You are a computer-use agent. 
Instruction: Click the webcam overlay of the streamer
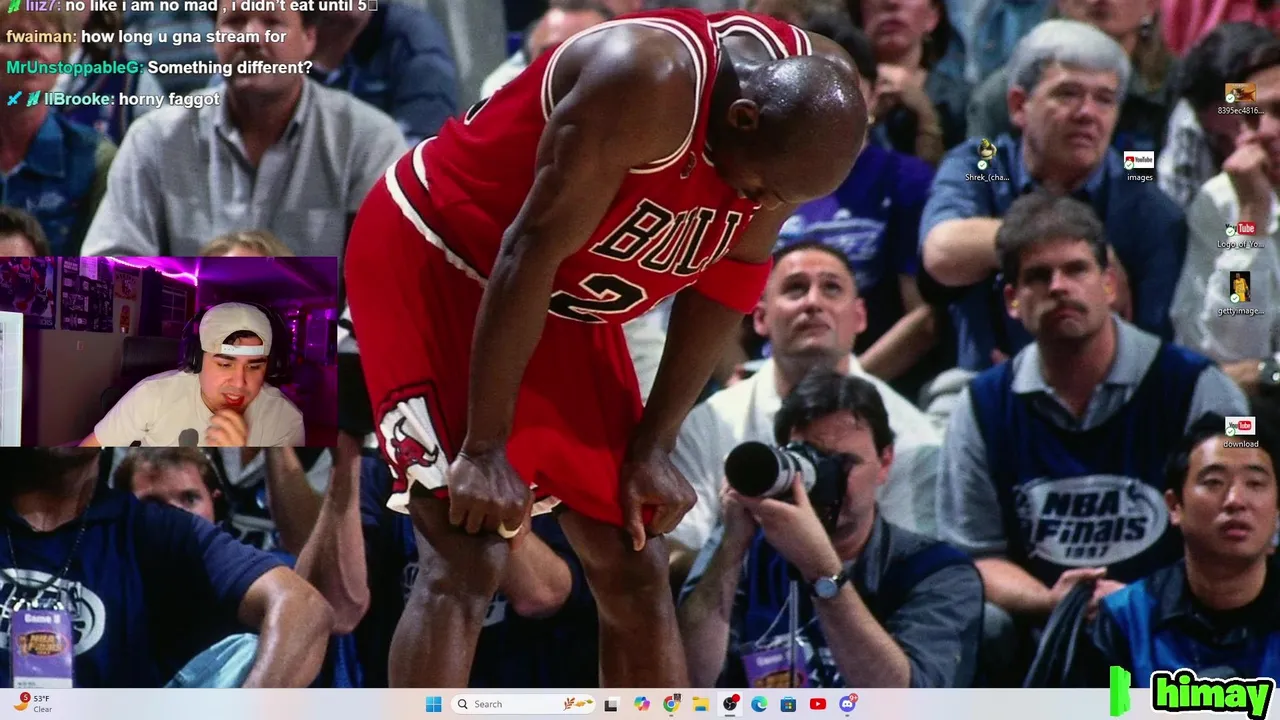168,351
